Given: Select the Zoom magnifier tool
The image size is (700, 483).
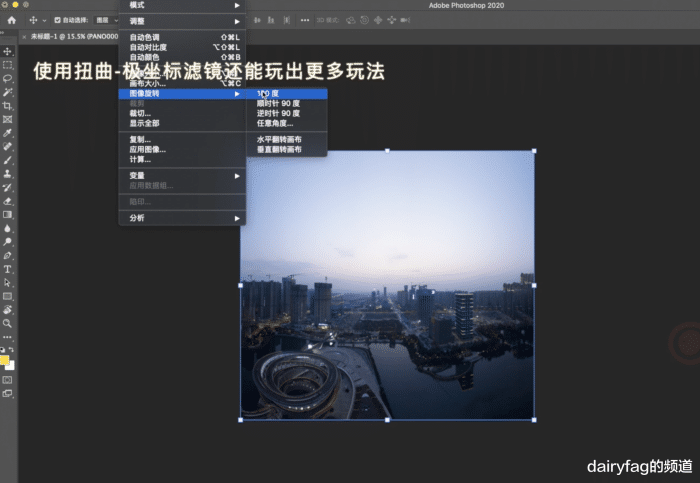Looking at the screenshot, I should click(x=8, y=323).
